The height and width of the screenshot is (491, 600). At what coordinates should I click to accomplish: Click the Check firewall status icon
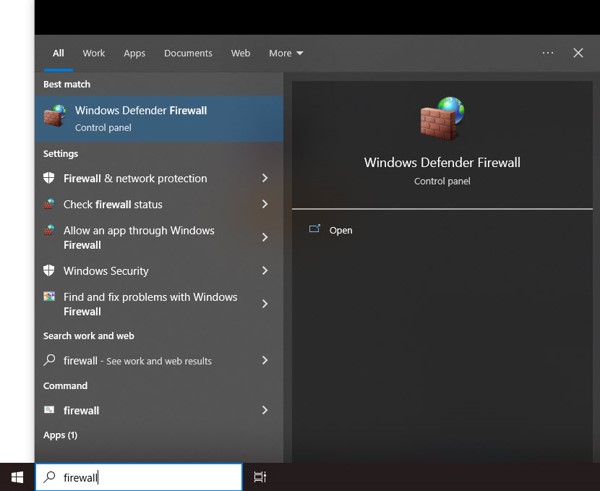pyautogui.click(x=49, y=204)
